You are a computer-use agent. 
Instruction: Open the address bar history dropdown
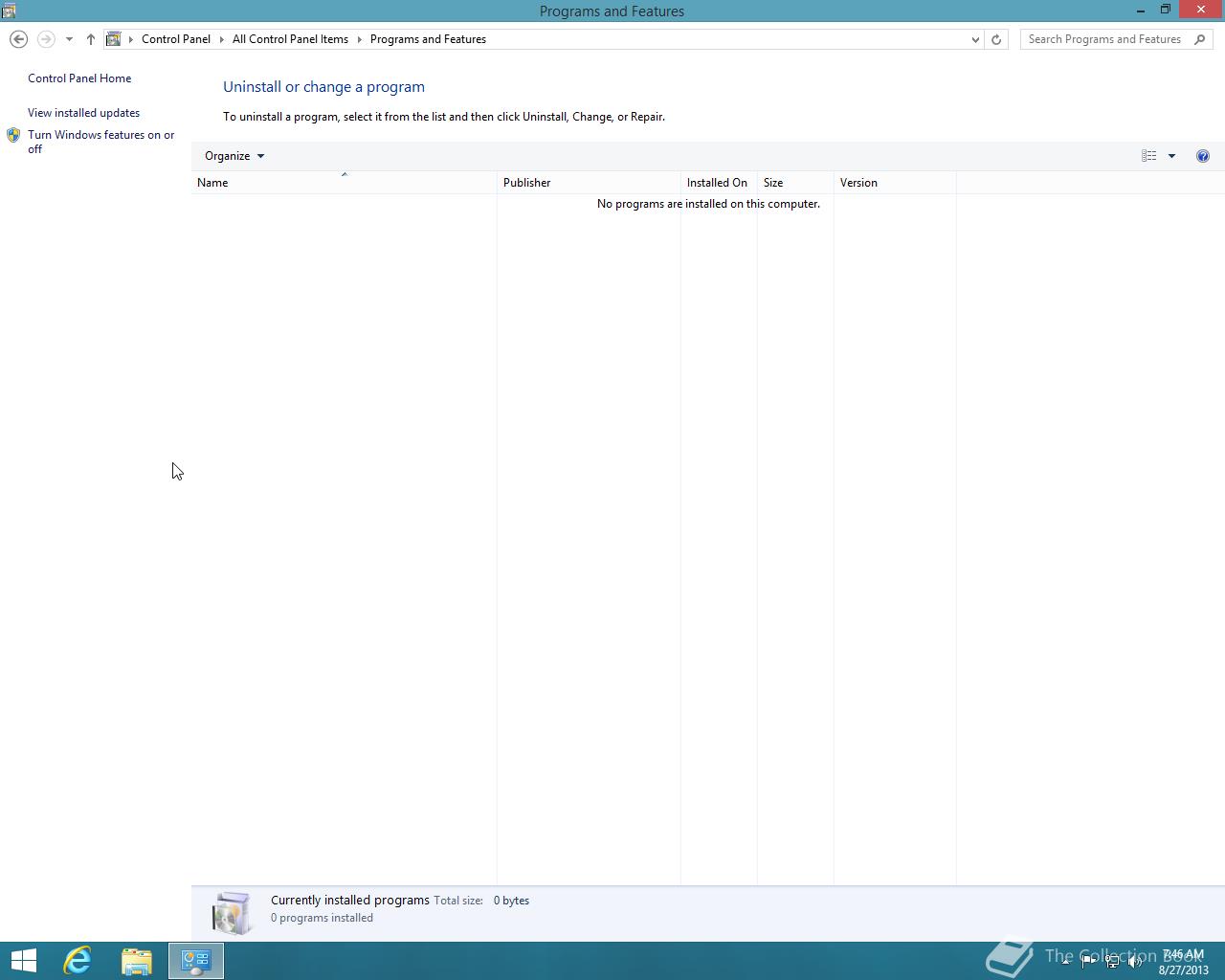click(x=975, y=39)
